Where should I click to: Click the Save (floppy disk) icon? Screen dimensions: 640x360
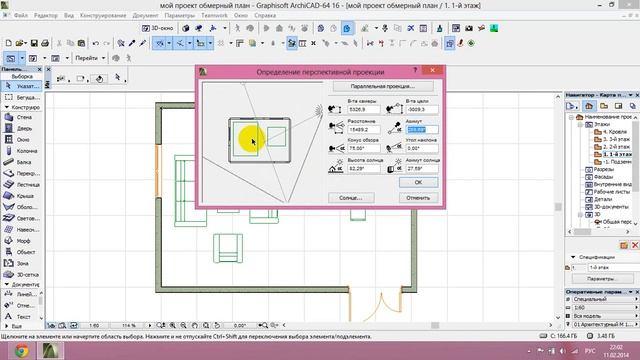34,43
